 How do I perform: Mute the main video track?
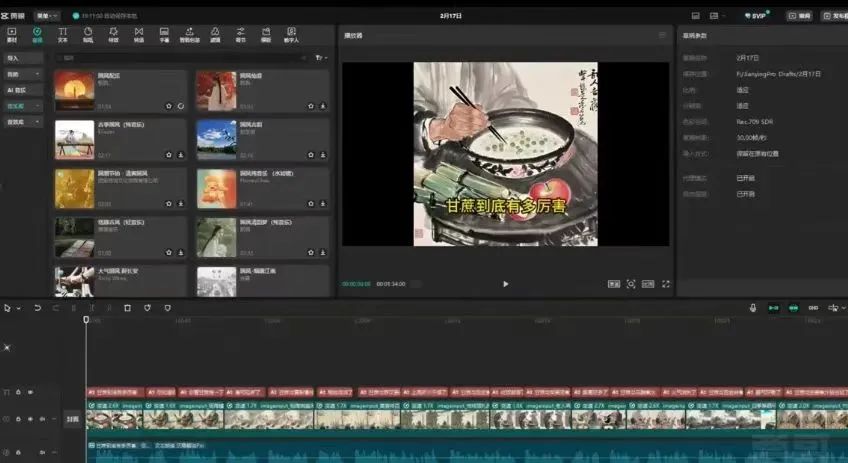point(42,419)
